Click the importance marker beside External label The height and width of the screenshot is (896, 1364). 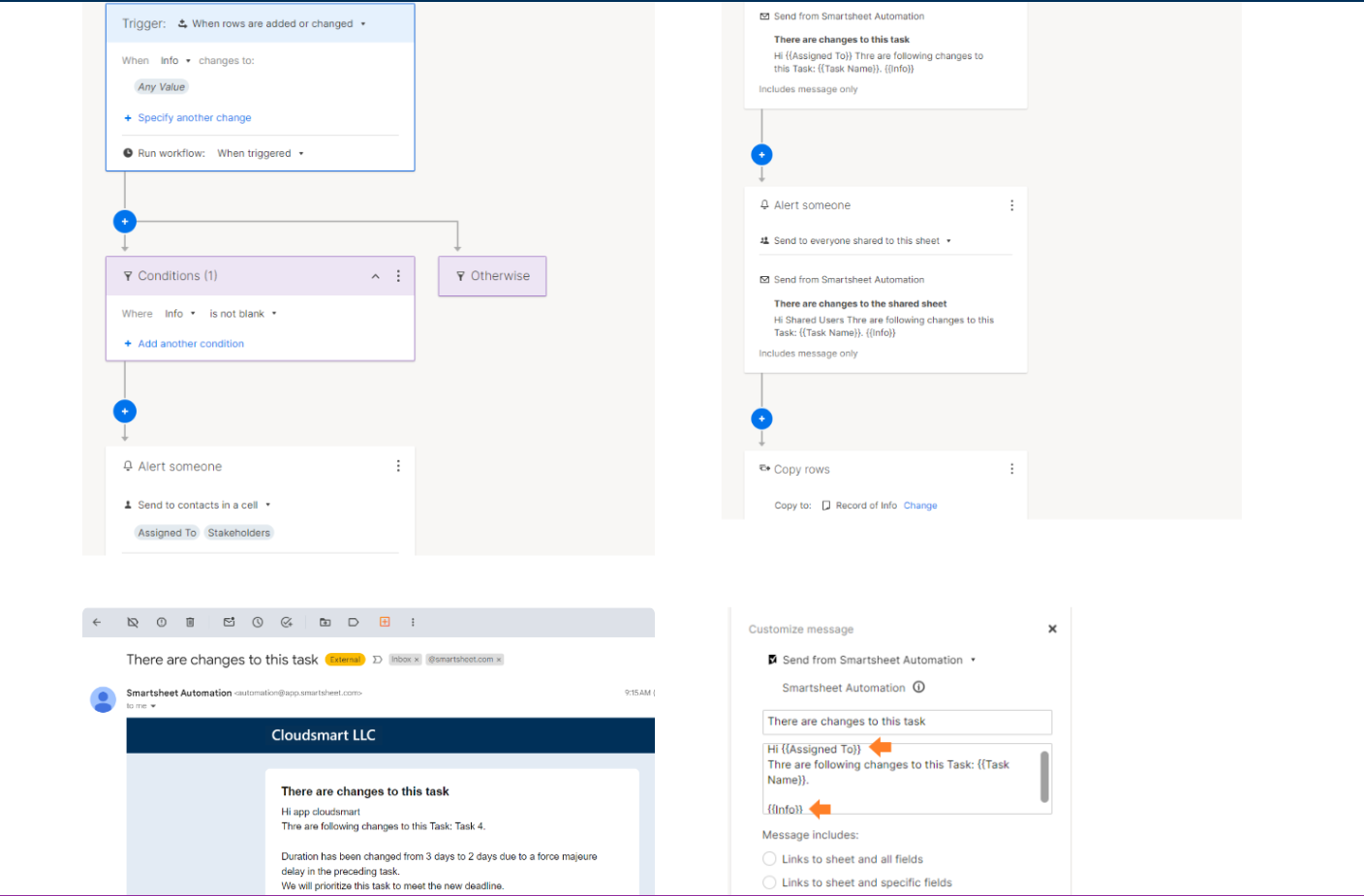[x=377, y=660]
